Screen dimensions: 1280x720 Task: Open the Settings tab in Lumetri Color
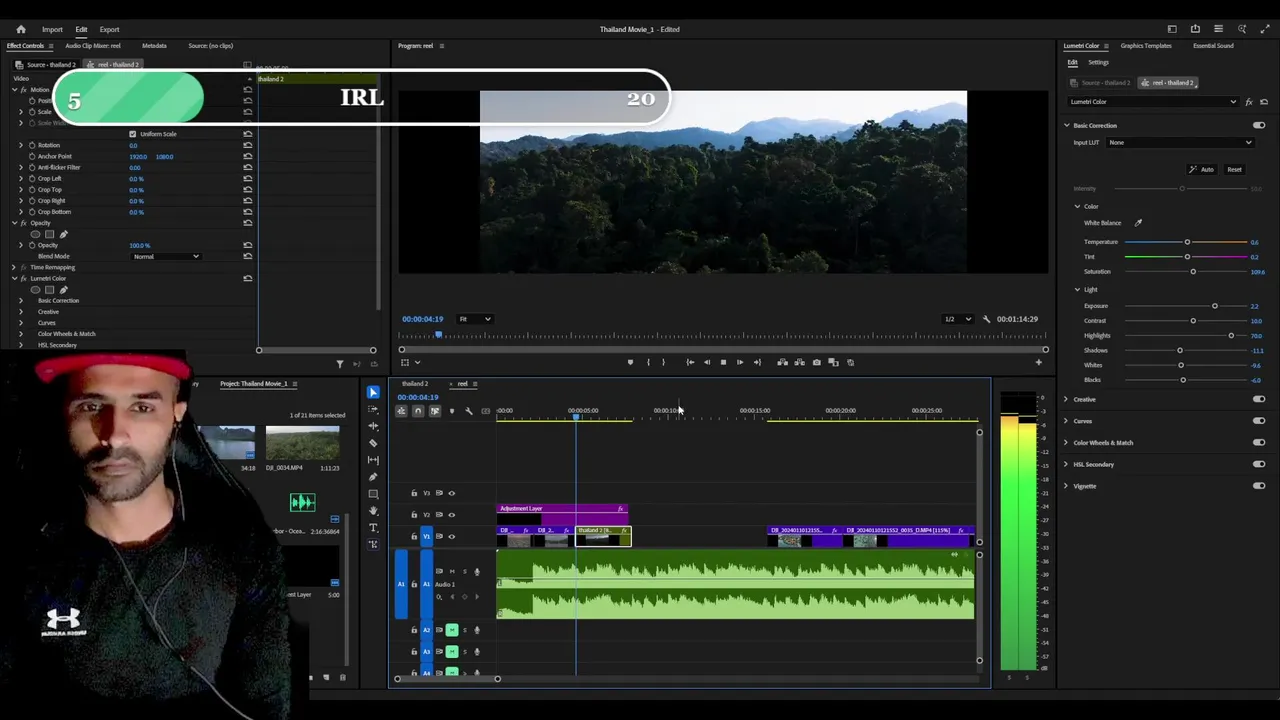1098,63
